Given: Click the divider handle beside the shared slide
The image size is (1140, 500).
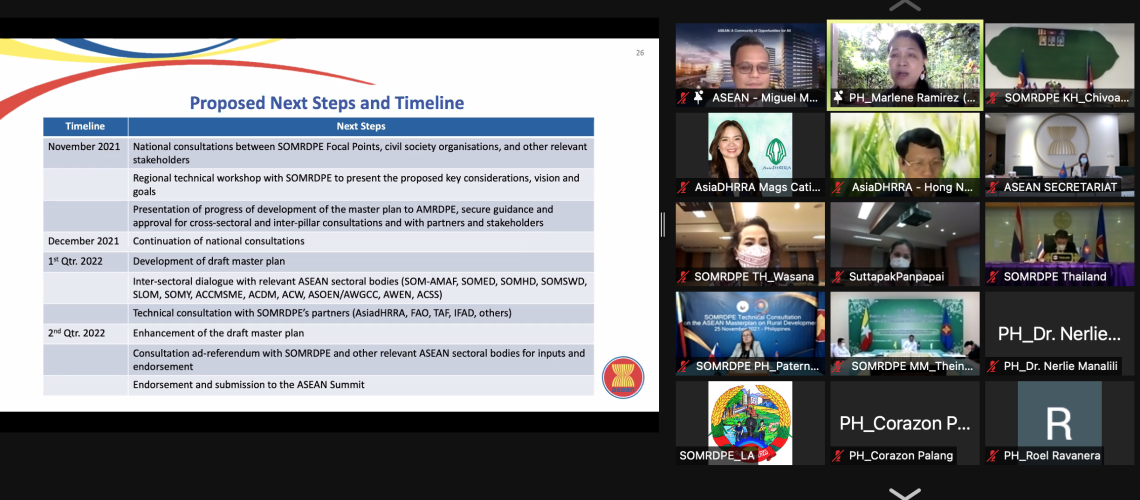Looking at the screenshot, I should click(x=662, y=225).
